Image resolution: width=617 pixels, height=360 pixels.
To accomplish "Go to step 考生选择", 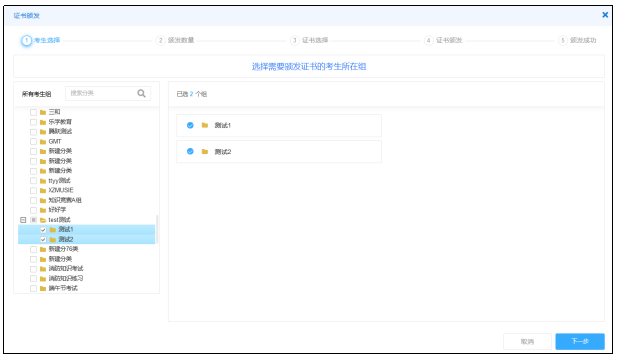I will [41, 40].
